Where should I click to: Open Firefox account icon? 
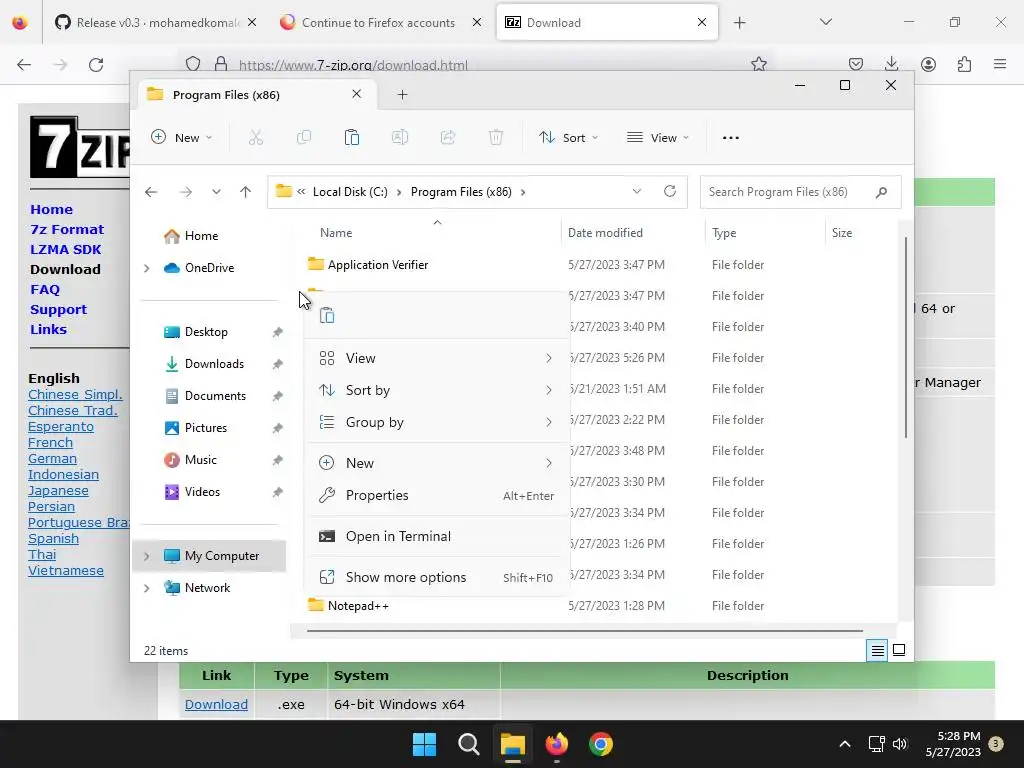[928, 64]
